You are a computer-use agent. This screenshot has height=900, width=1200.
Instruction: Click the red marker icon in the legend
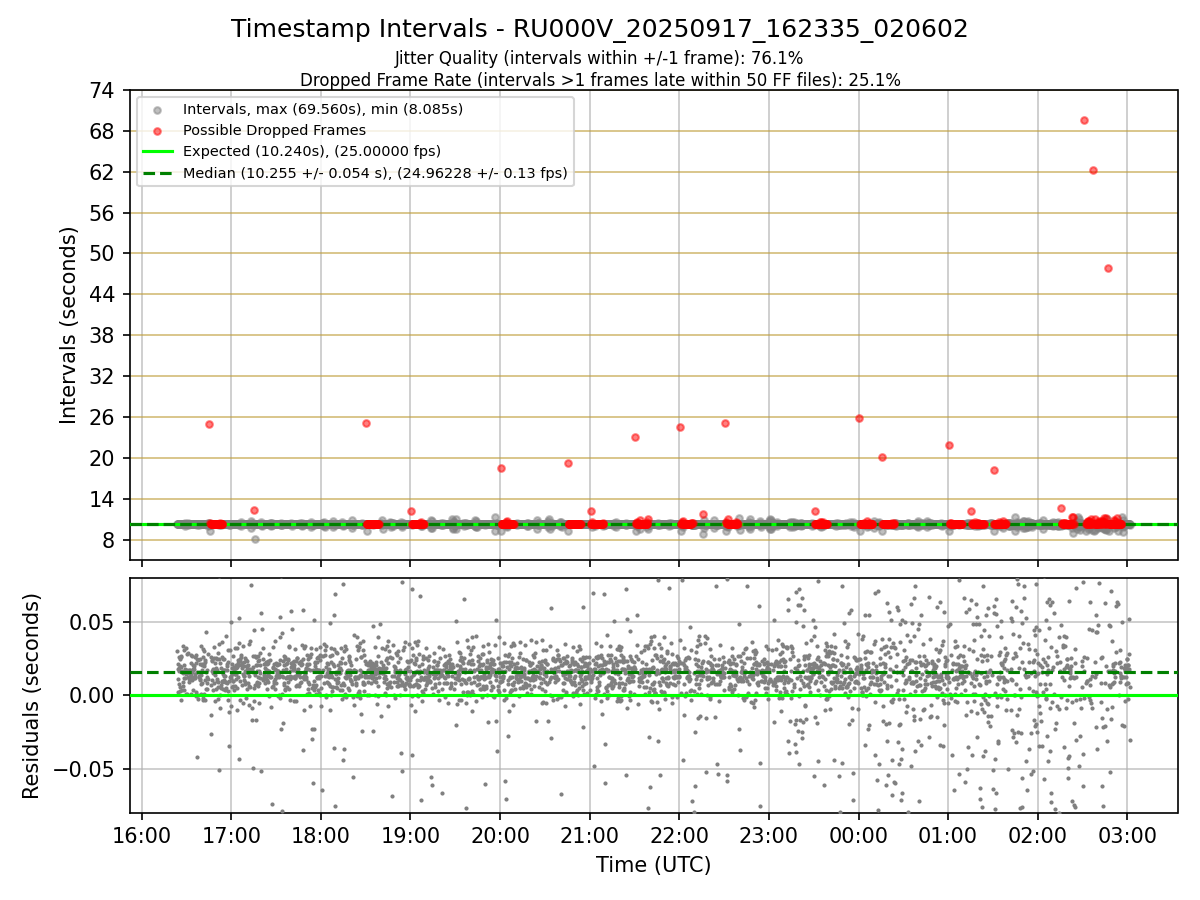158,130
